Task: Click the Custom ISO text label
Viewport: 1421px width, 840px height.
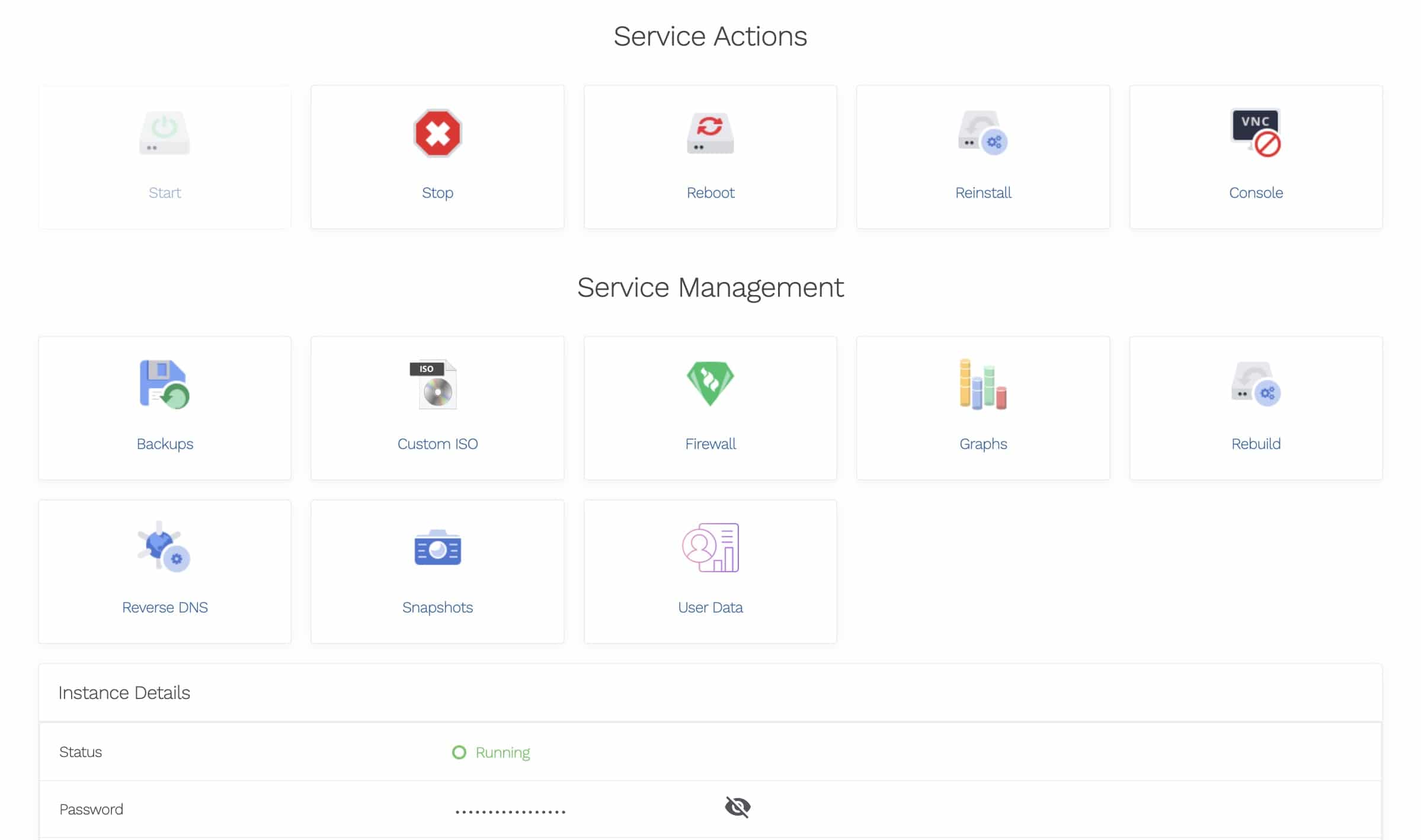Action: [x=437, y=444]
